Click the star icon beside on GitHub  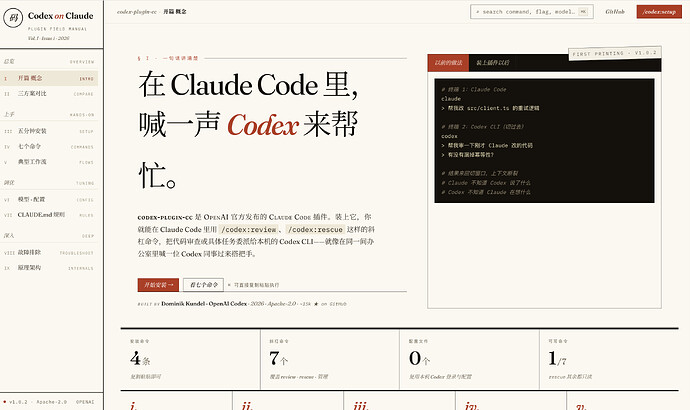pos(316,304)
